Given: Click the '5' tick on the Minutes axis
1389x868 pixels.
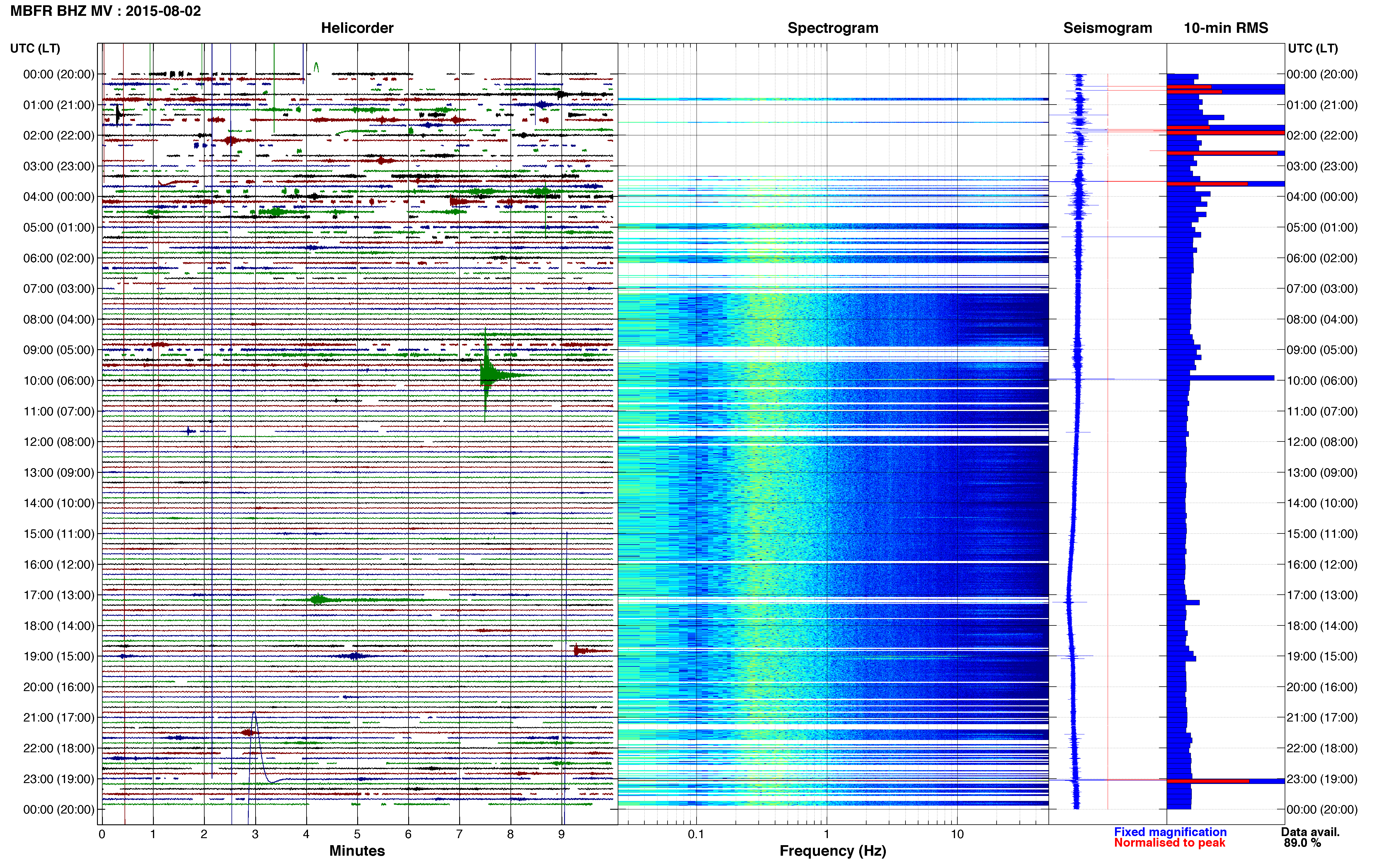Looking at the screenshot, I should coord(357,834).
